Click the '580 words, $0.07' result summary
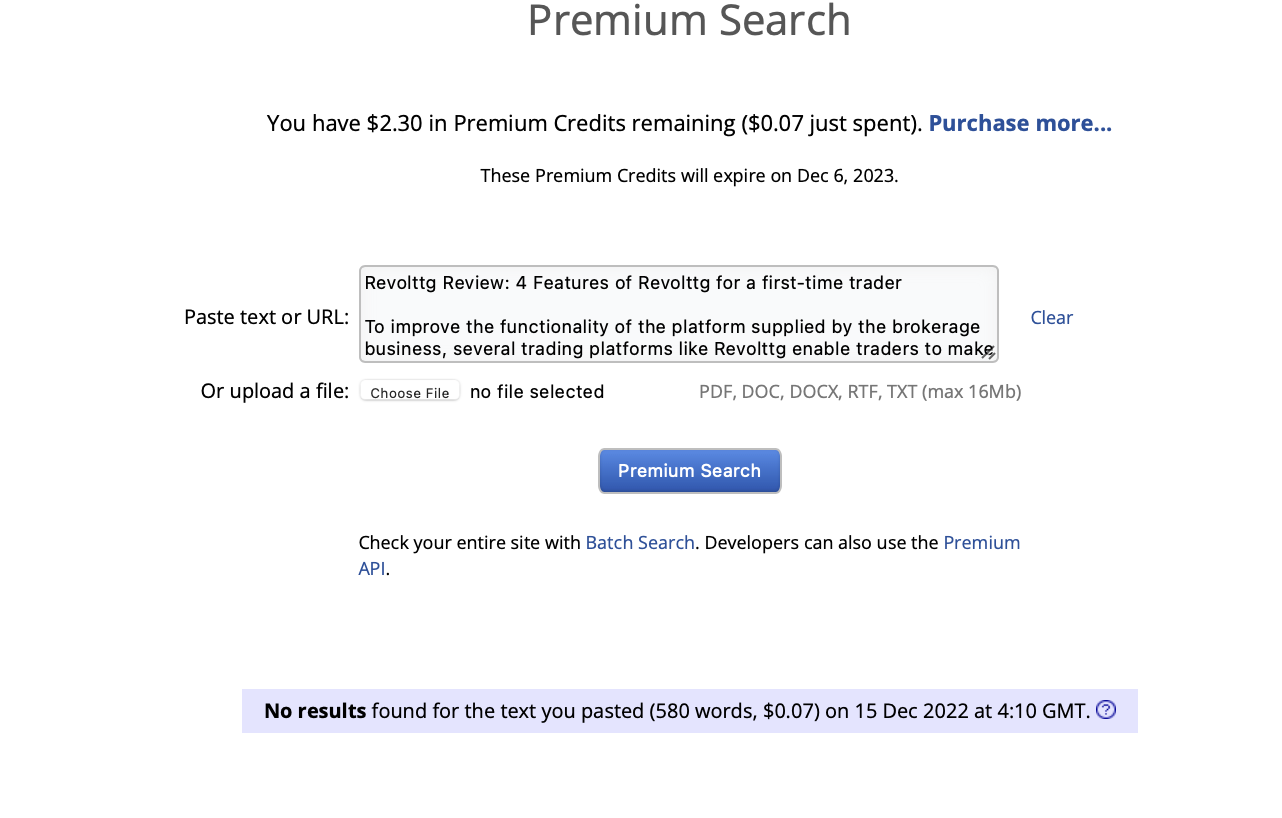This screenshot has height=818, width=1282. 735,711
